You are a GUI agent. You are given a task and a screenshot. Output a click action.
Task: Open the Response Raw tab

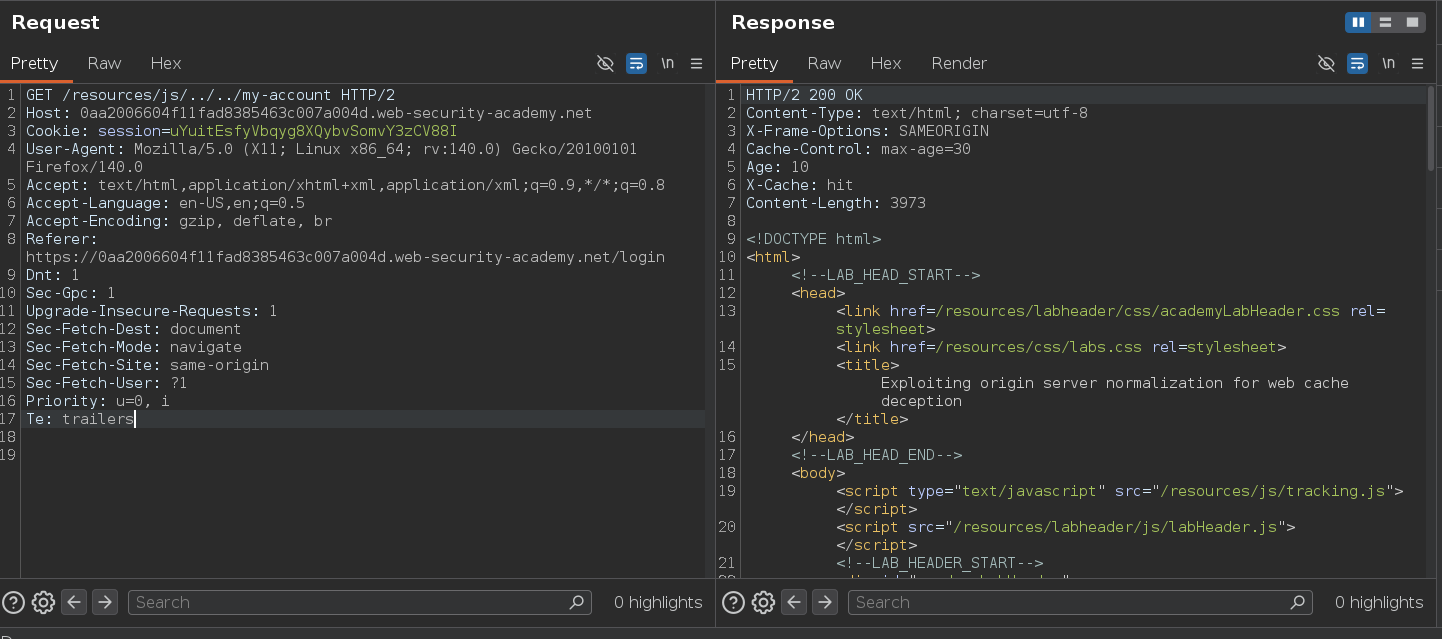click(x=824, y=63)
